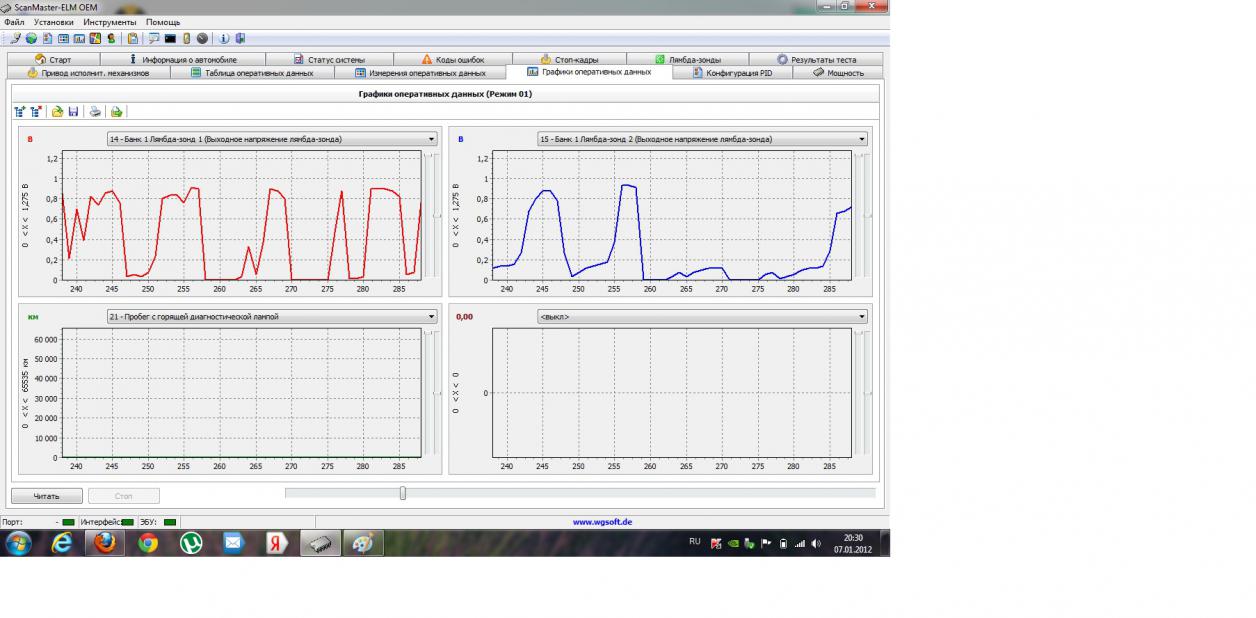Switch to the 'Коды ошибок' tab

(453, 60)
